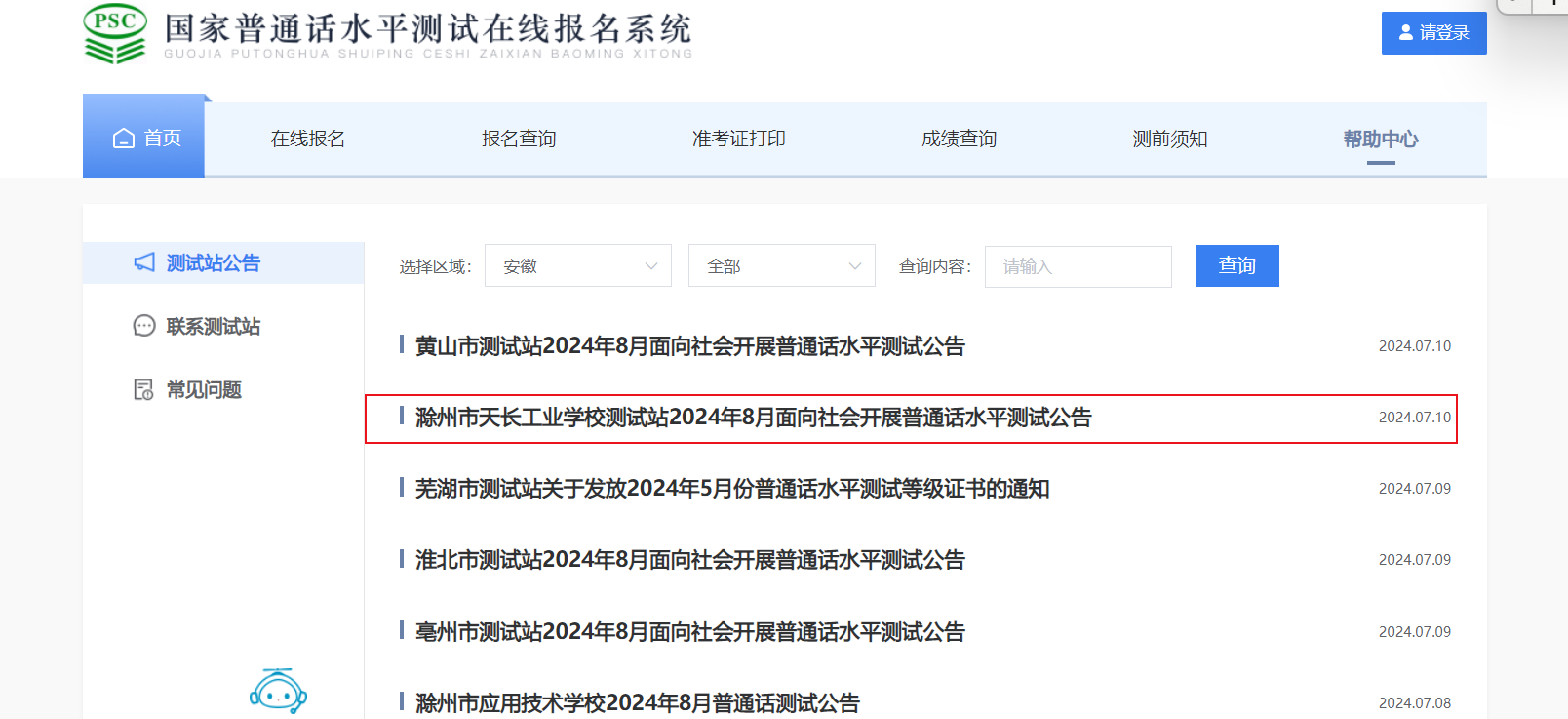Viewport: 1568px width, 719px height.
Task: Focus the 查询内容 input field
Action: [x=1078, y=266]
